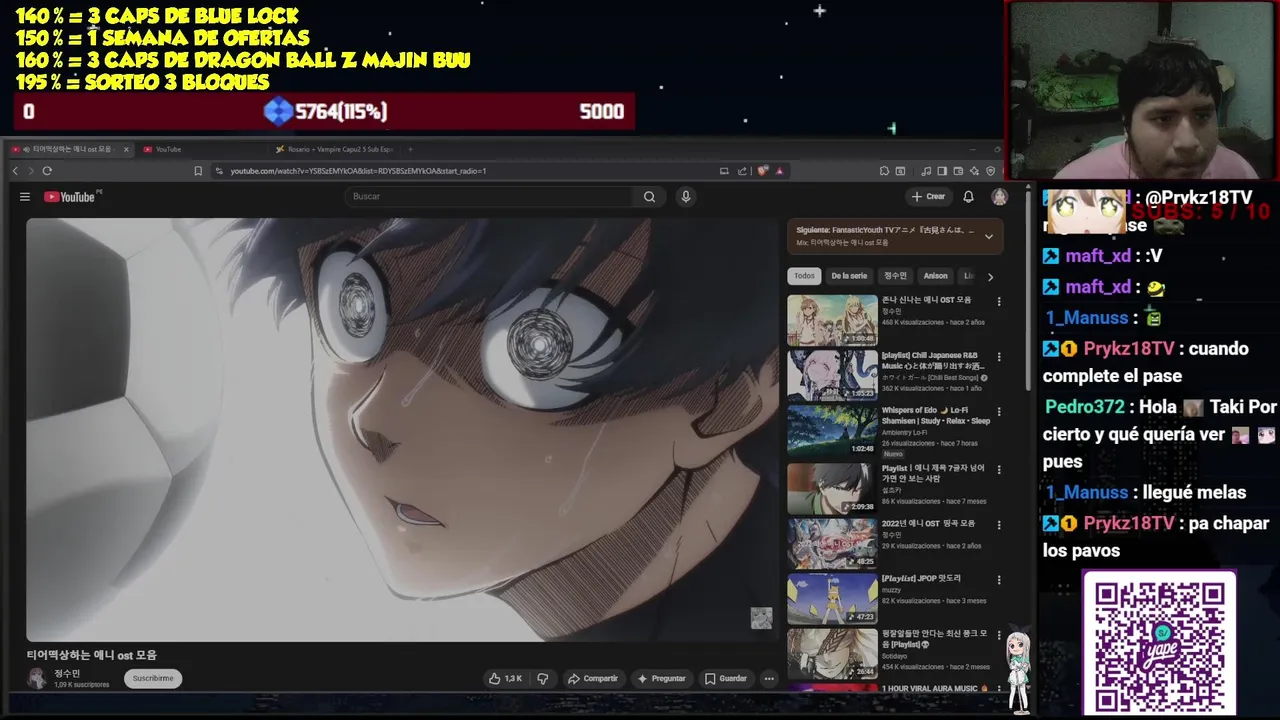The image size is (1280, 720).
Task: Go forward in browser history
Action: (30, 171)
